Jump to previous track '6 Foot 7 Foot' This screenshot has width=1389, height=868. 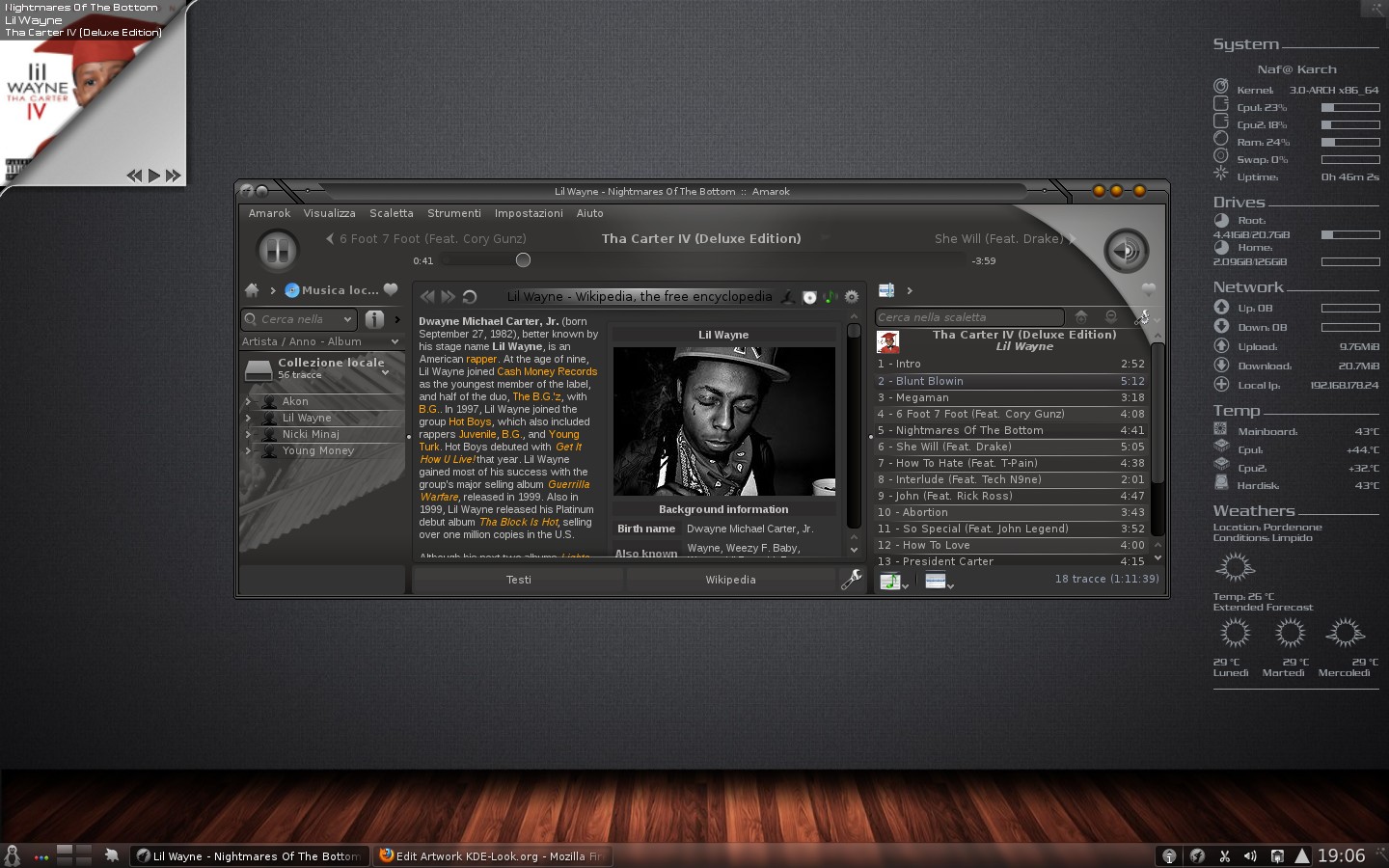(x=426, y=238)
